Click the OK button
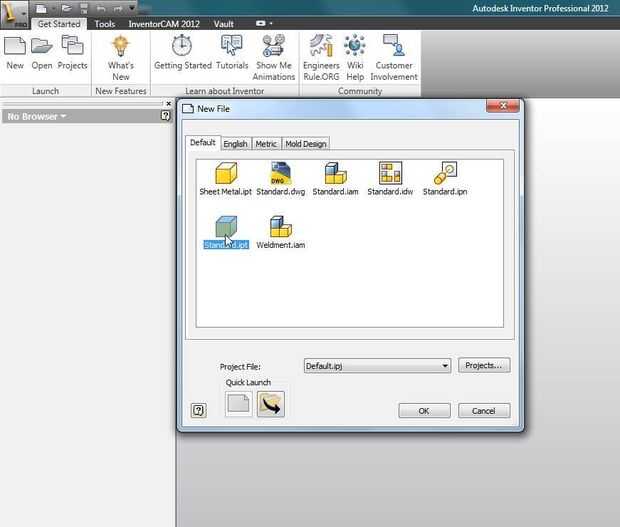 pos(424,411)
